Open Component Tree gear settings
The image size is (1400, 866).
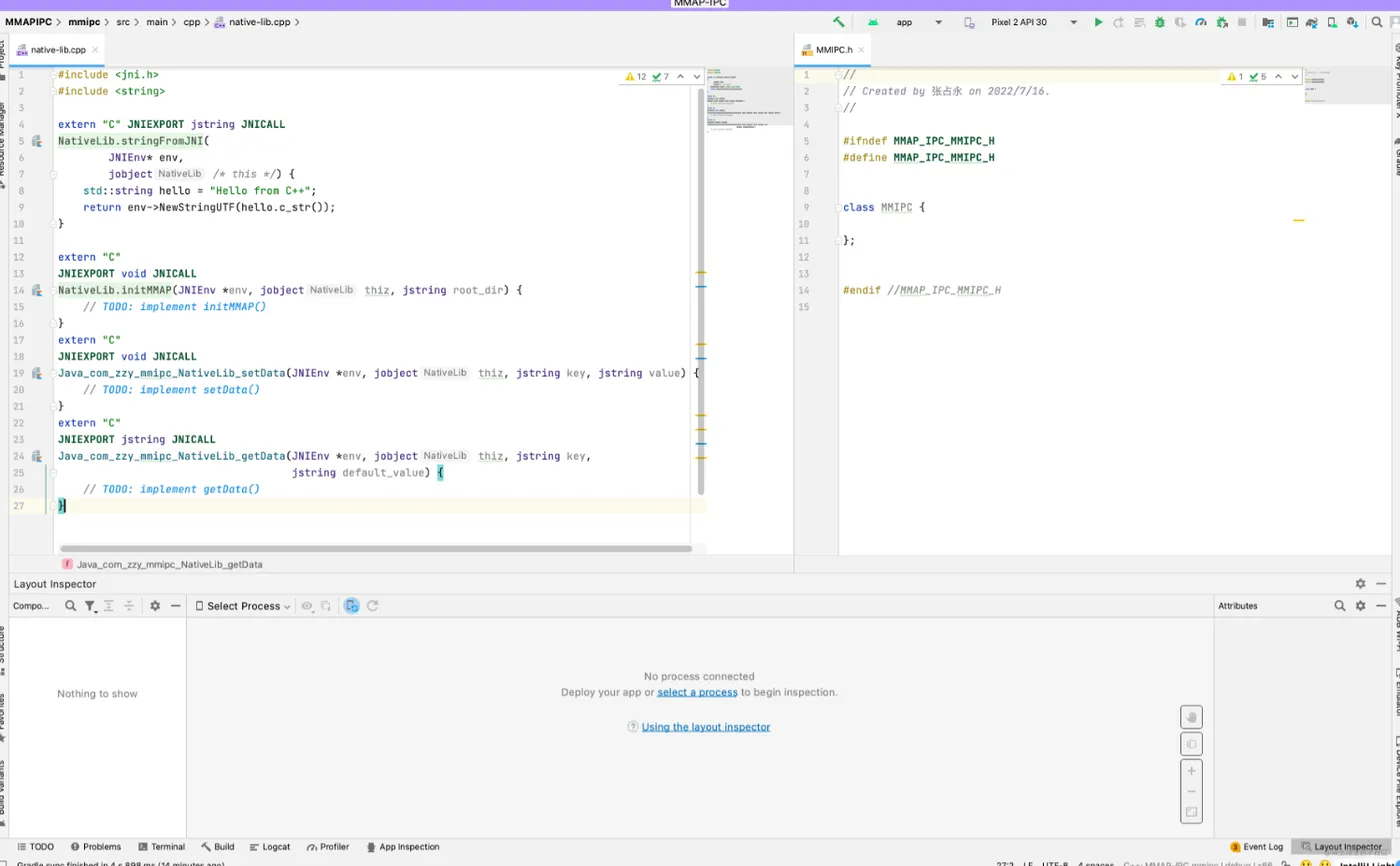[x=155, y=606]
